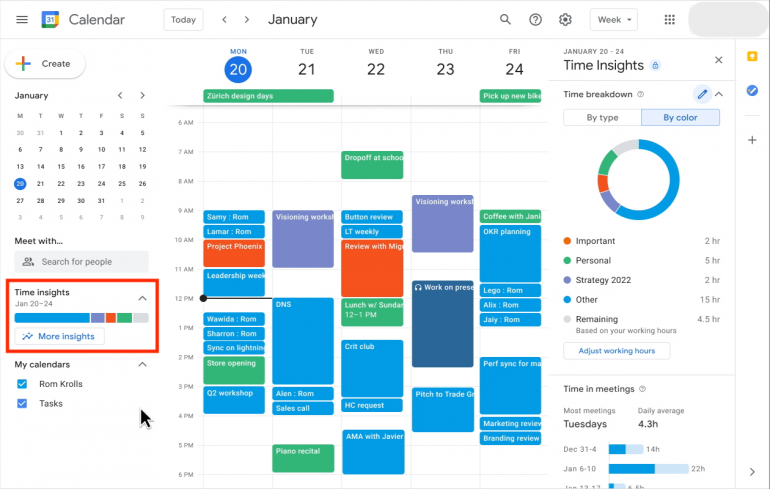Hide side panel with bottom chevron
The width and height of the screenshot is (770, 489).
coord(752,472)
